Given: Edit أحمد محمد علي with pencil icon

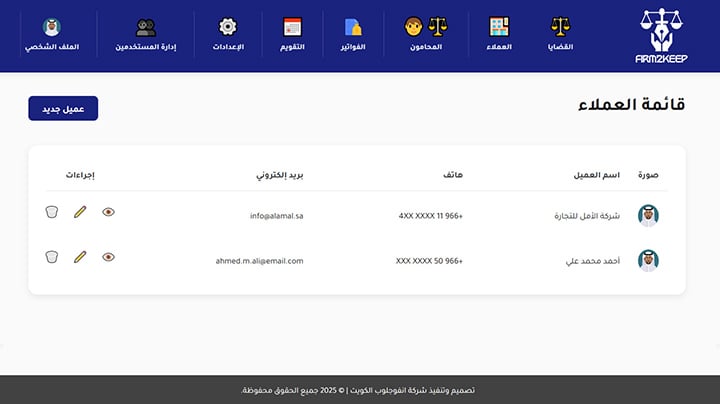Looking at the screenshot, I should 80,257.
